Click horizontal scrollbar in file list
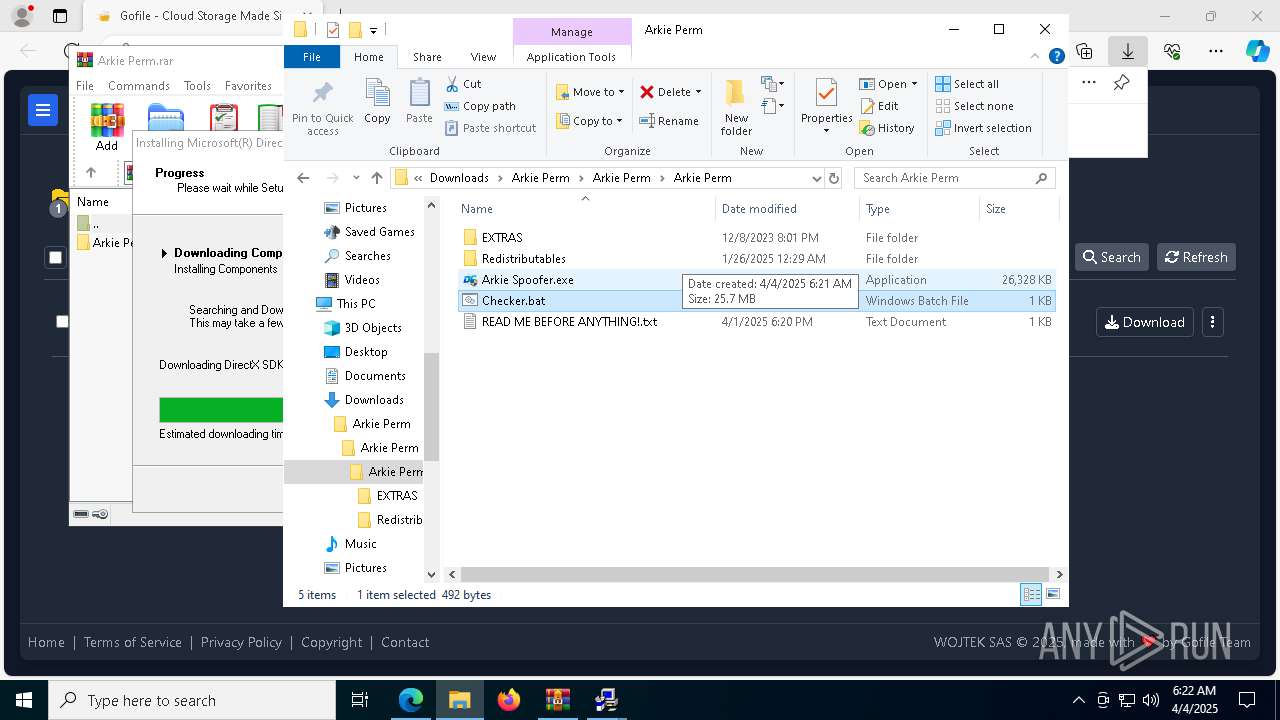The image size is (1280, 720). pos(755,574)
